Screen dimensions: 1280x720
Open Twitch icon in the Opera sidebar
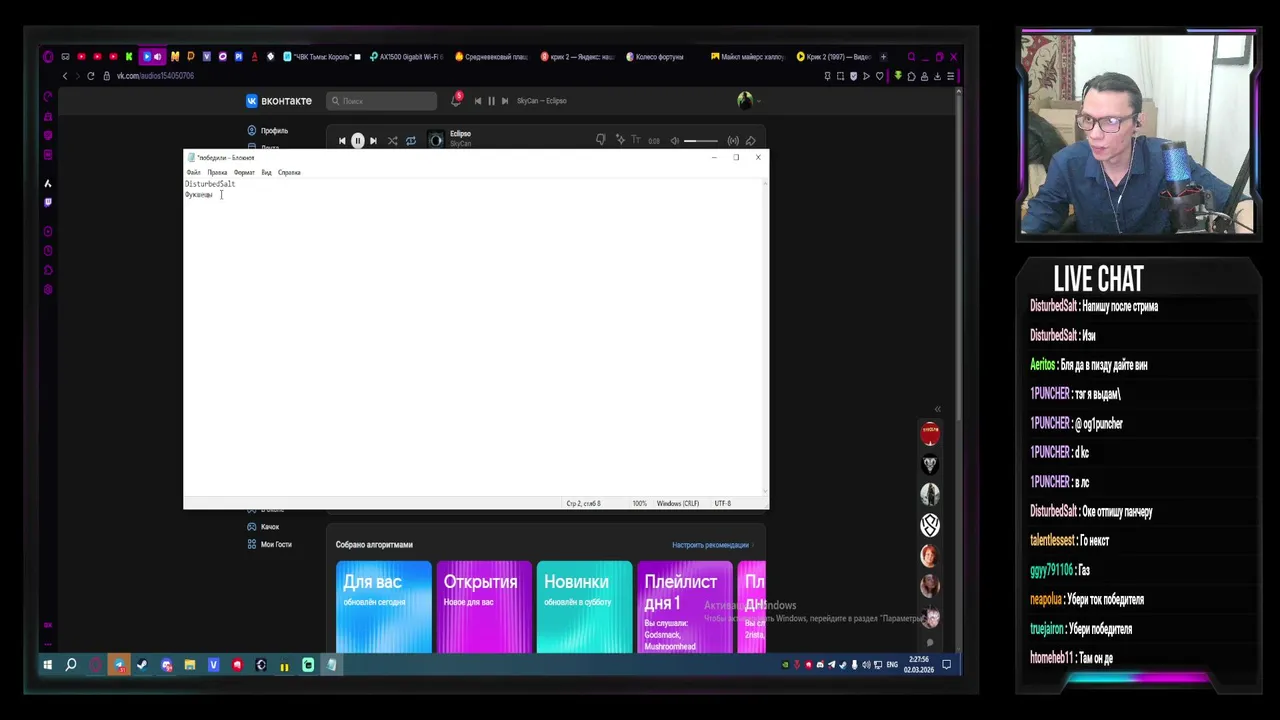48,202
